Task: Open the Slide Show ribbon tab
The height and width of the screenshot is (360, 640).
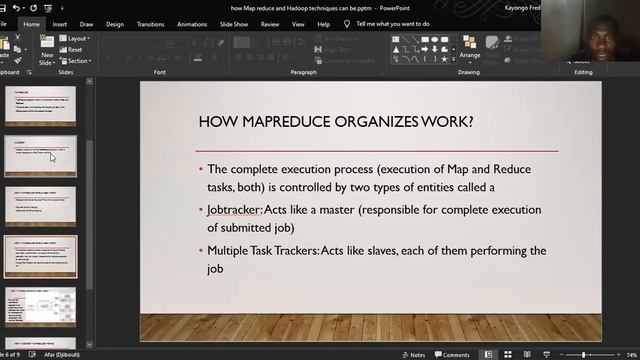Action: (x=234, y=24)
